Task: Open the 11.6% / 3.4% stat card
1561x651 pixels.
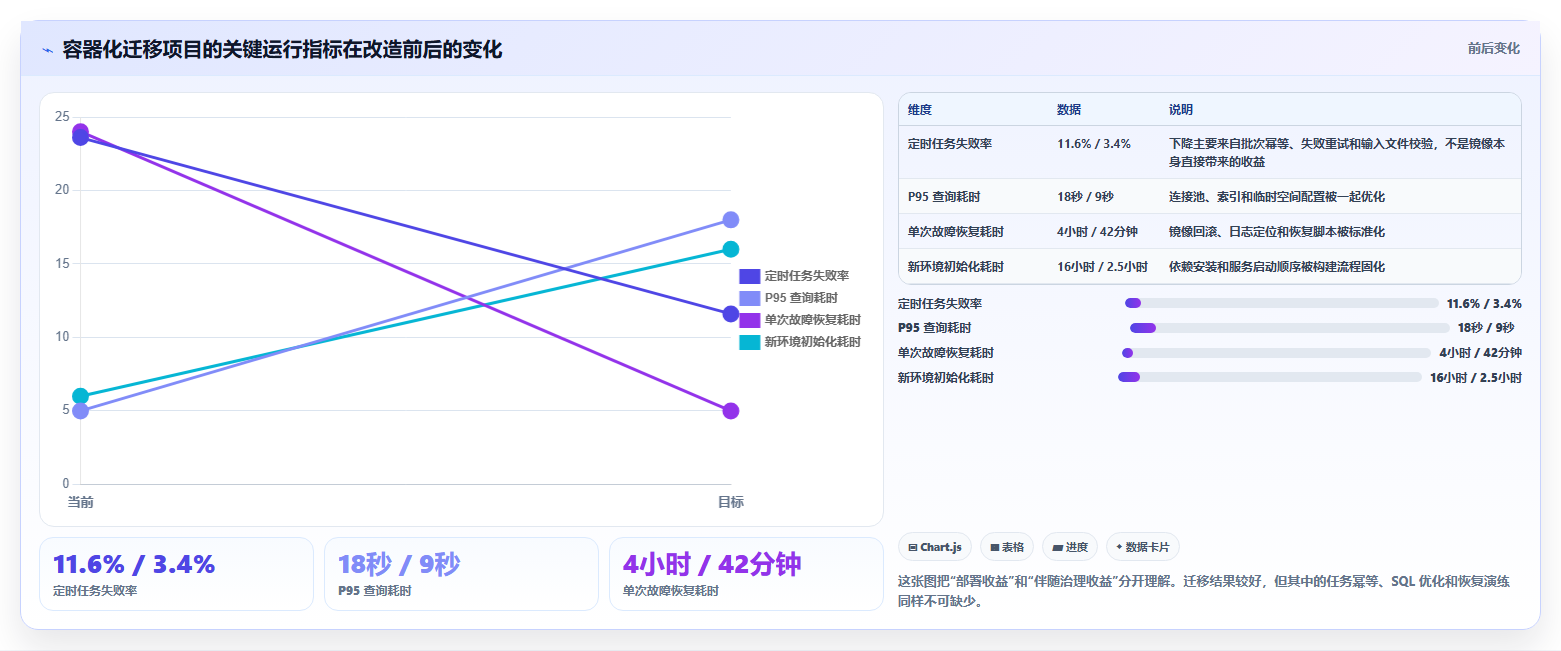Action: click(176, 574)
